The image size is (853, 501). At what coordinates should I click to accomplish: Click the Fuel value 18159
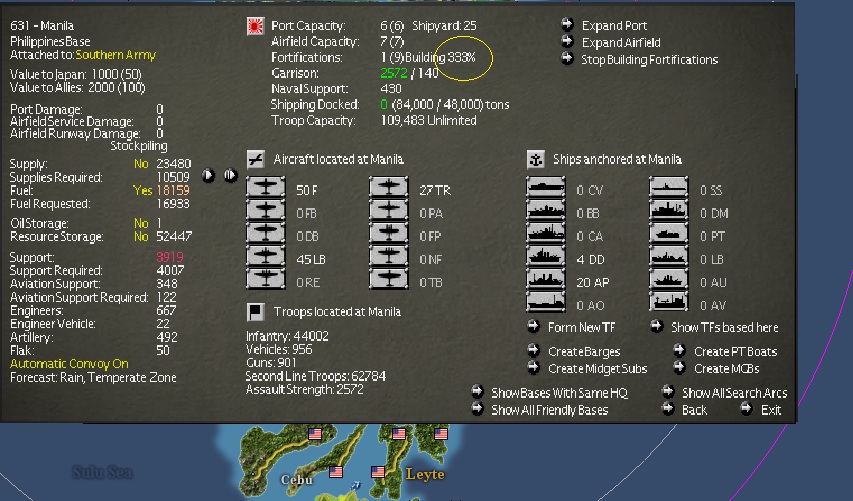tap(173, 190)
